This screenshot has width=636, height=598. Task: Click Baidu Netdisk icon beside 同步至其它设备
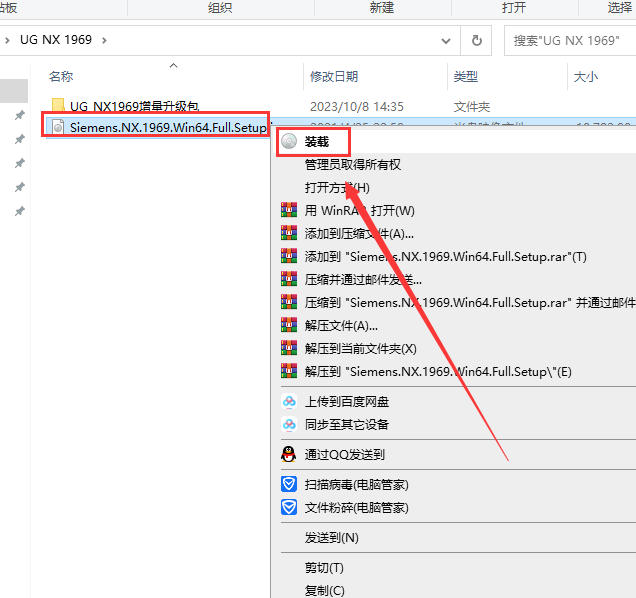tap(289, 424)
